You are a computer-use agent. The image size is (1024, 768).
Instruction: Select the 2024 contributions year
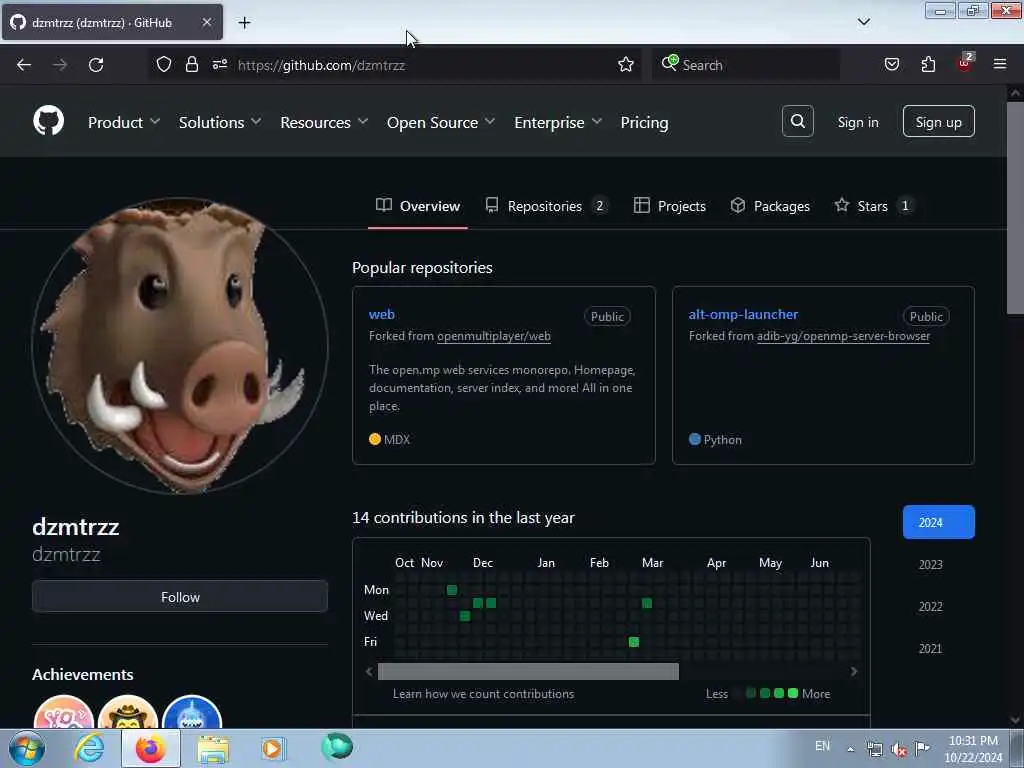pos(938,522)
